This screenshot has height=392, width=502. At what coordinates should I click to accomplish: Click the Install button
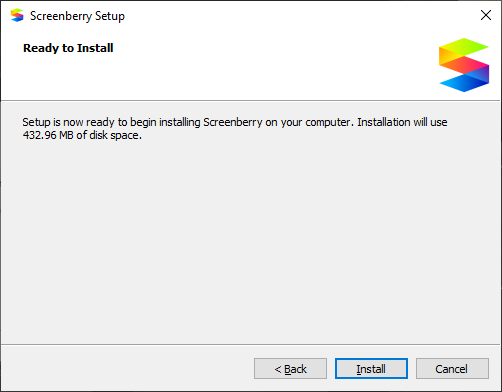(x=371, y=369)
